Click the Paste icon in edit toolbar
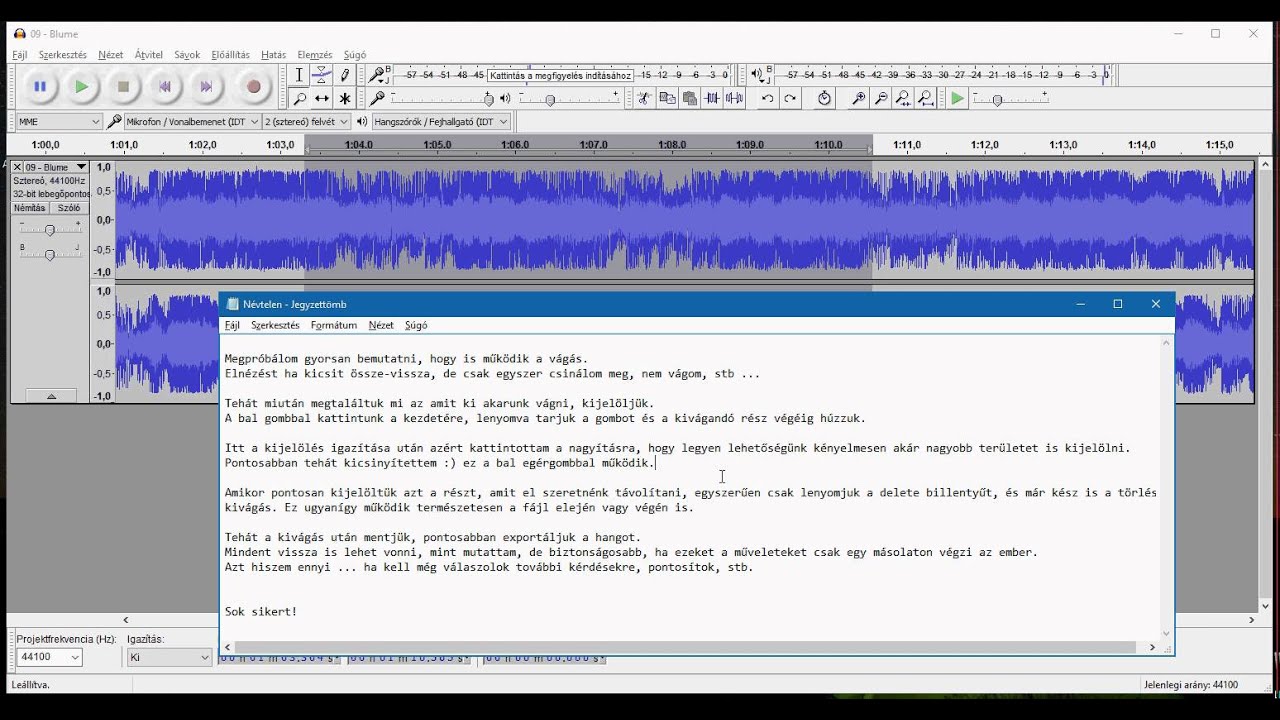1280x720 pixels. pyautogui.click(x=690, y=98)
